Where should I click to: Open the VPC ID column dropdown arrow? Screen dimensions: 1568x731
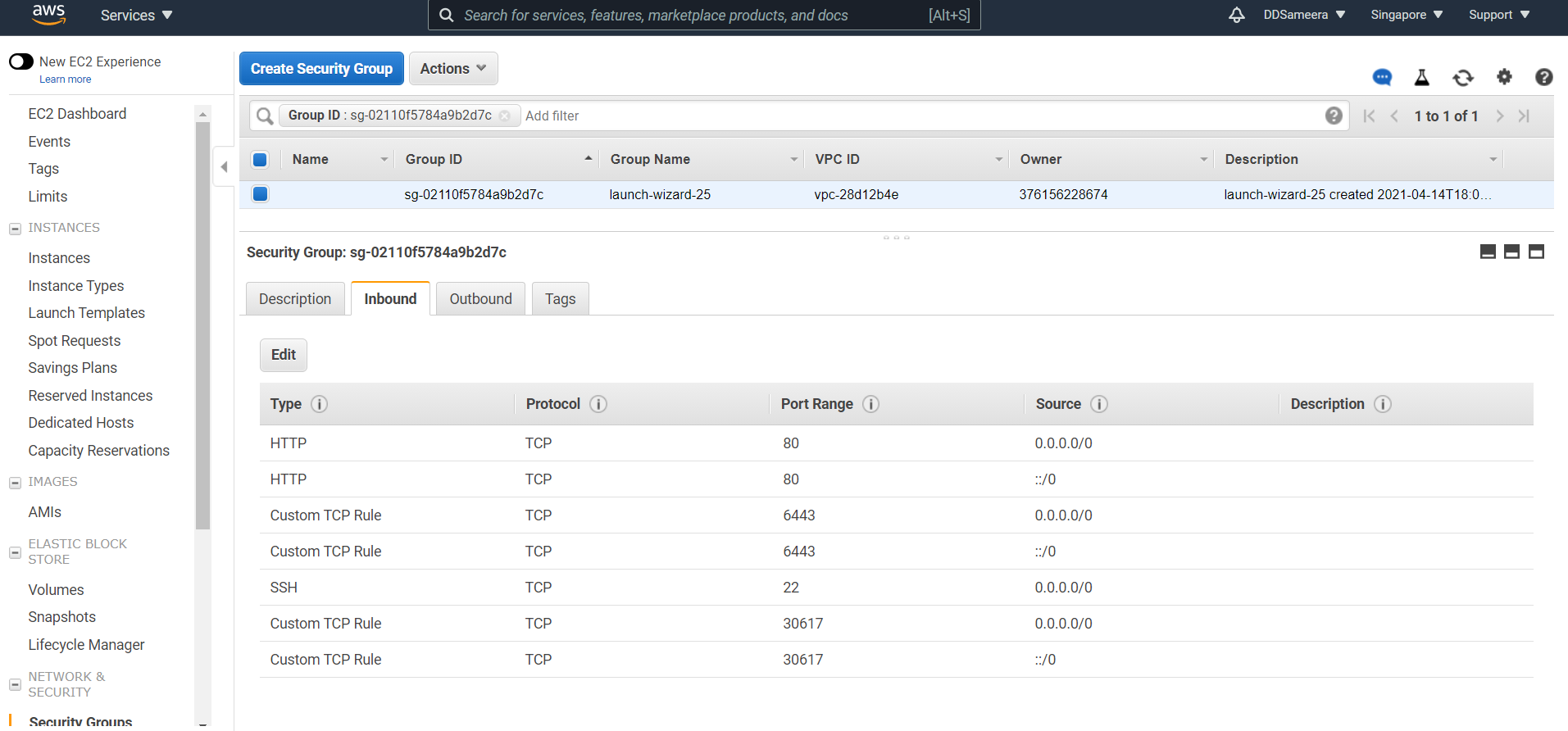coord(998,160)
